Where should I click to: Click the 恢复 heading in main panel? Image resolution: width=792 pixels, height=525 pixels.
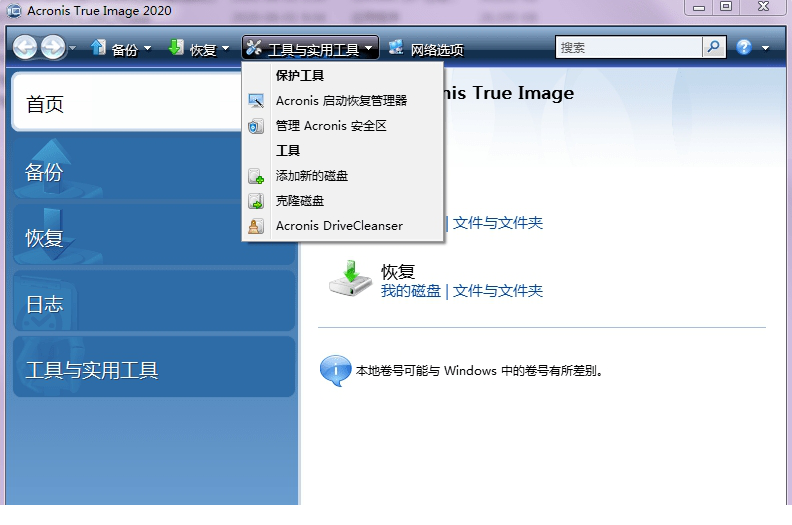(398, 272)
